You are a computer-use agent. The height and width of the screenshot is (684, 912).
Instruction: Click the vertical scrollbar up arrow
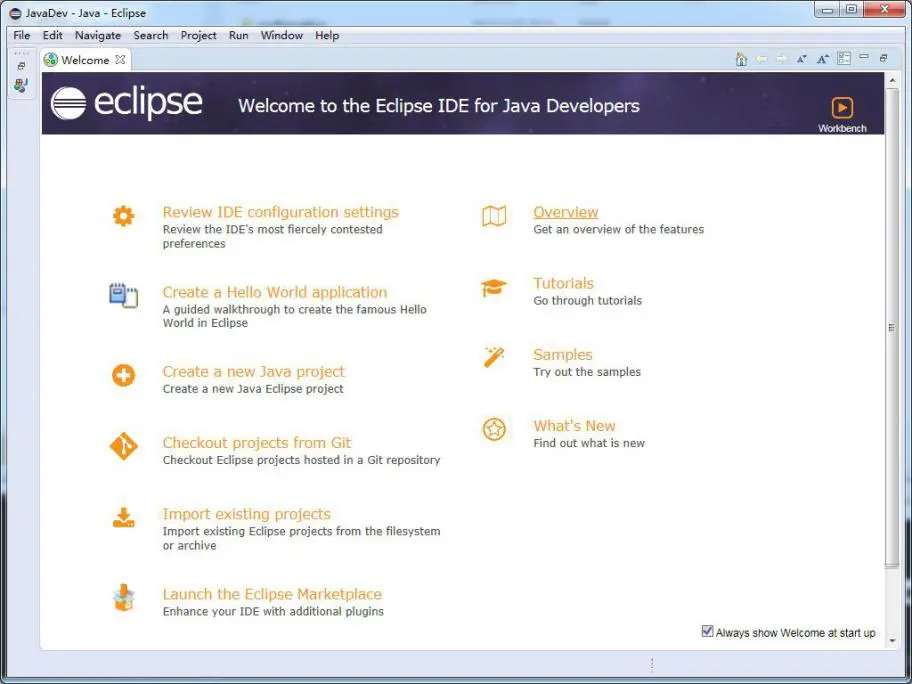point(892,80)
